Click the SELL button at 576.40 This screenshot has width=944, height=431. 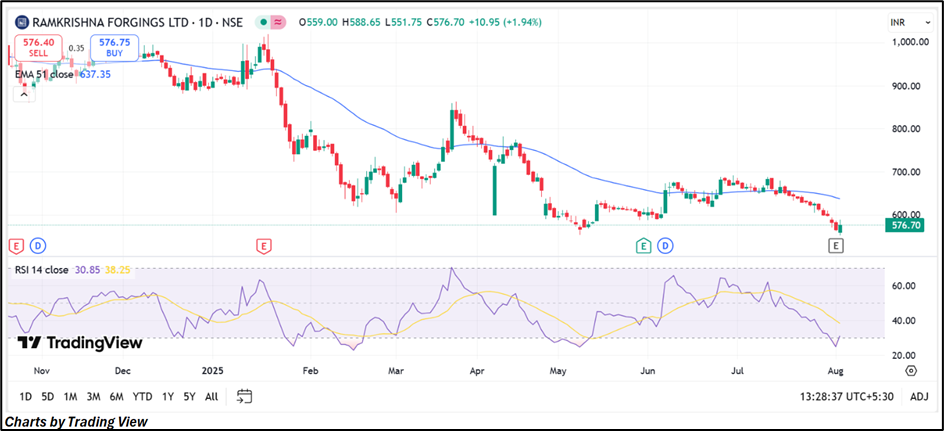pyautogui.click(x=37, y=48)
